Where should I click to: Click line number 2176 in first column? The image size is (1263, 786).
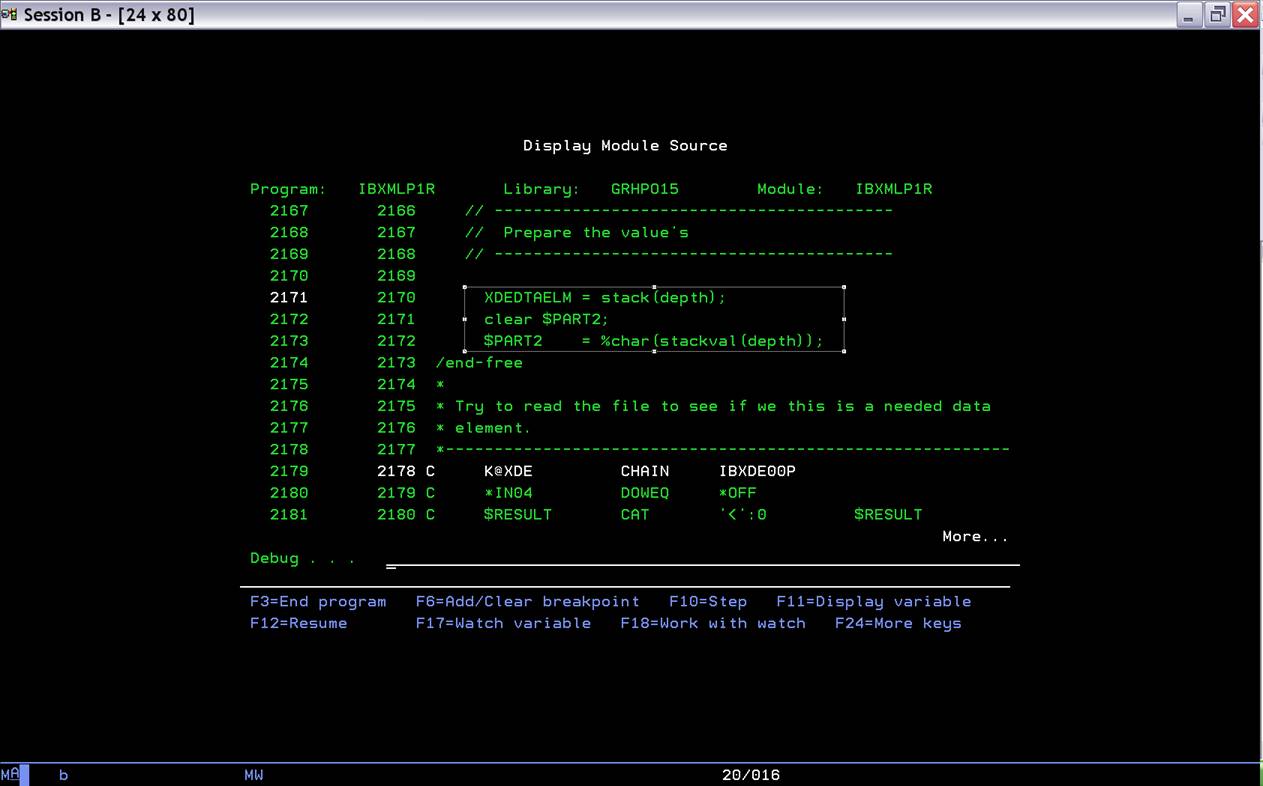click(289, 406)
